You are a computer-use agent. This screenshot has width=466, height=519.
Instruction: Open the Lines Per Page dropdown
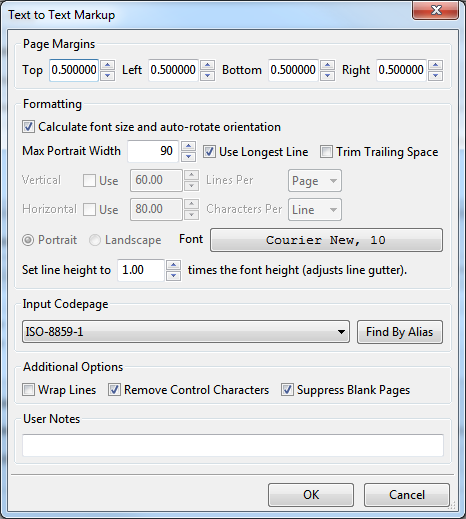315,181
